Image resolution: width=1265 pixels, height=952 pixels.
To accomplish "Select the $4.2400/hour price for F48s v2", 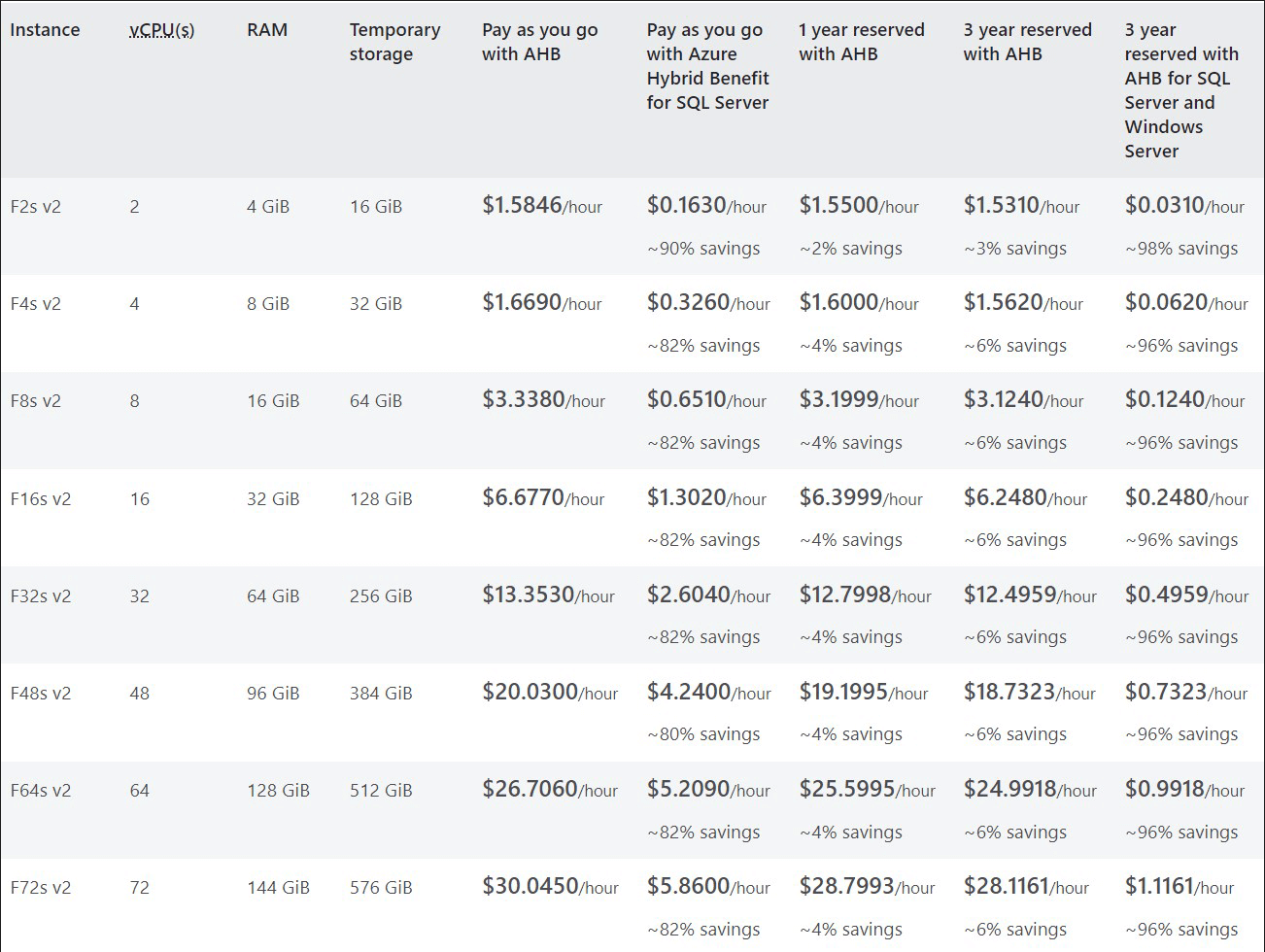I will pos(708,693).
